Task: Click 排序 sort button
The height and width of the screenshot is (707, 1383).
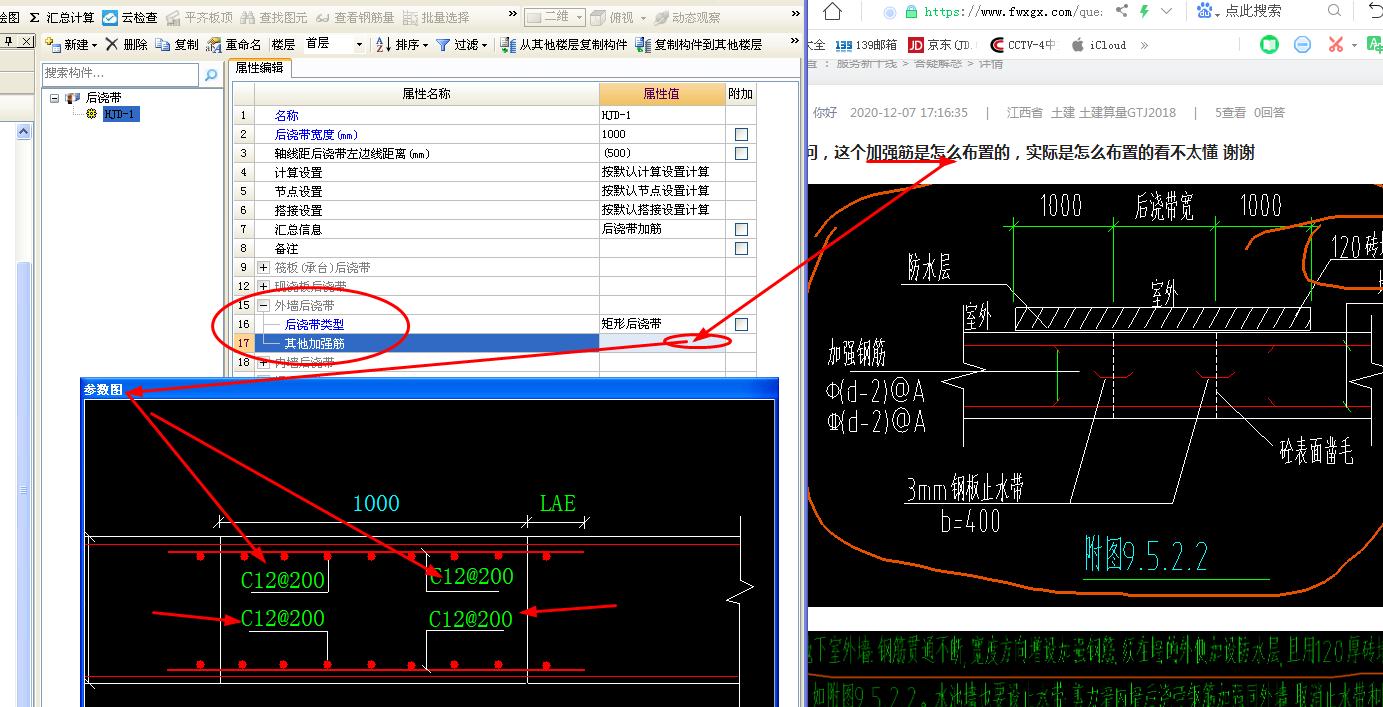Action: [x=402, y=45]
